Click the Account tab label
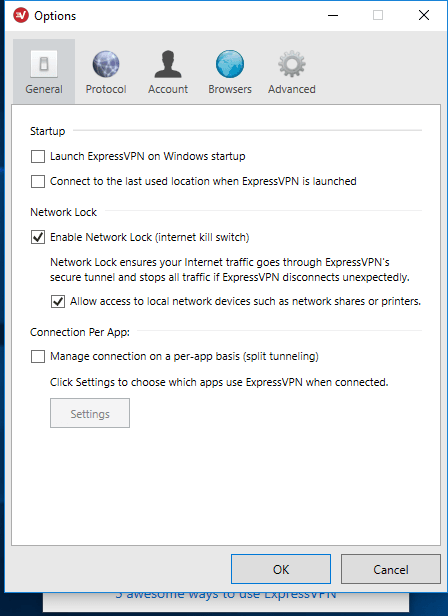Screen dimensions: 448x616 [x=168, y=89]
